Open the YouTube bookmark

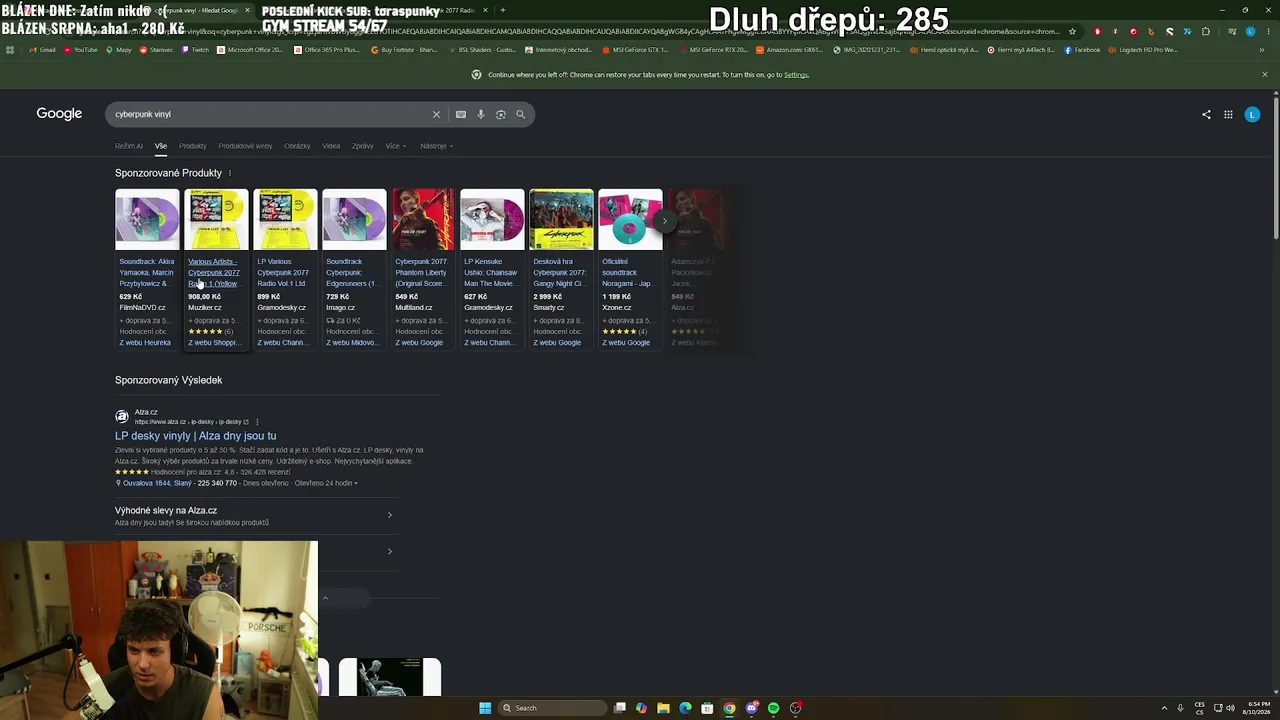[81, 50]
